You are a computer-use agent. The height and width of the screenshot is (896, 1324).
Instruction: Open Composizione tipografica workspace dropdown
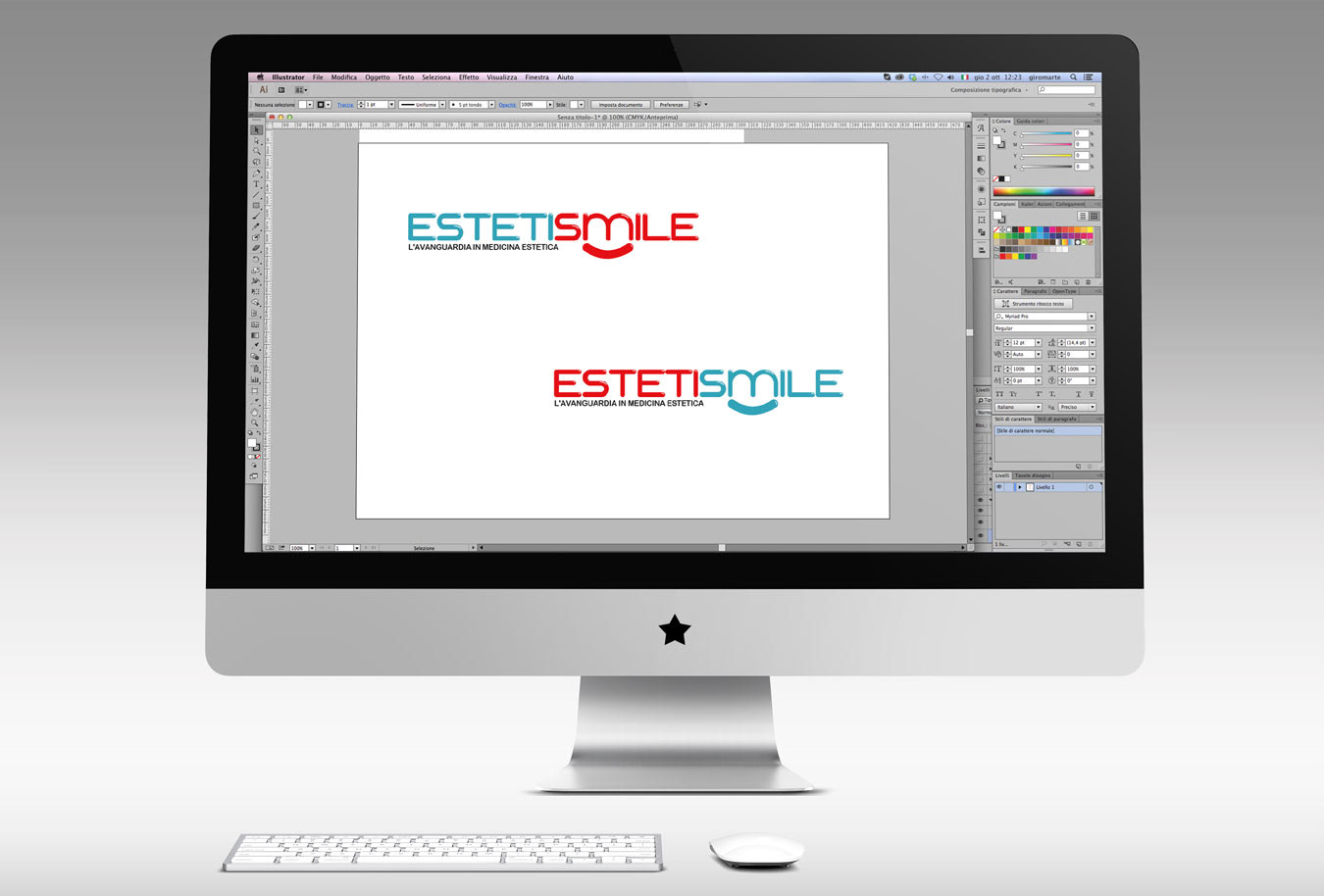[989, 90]
